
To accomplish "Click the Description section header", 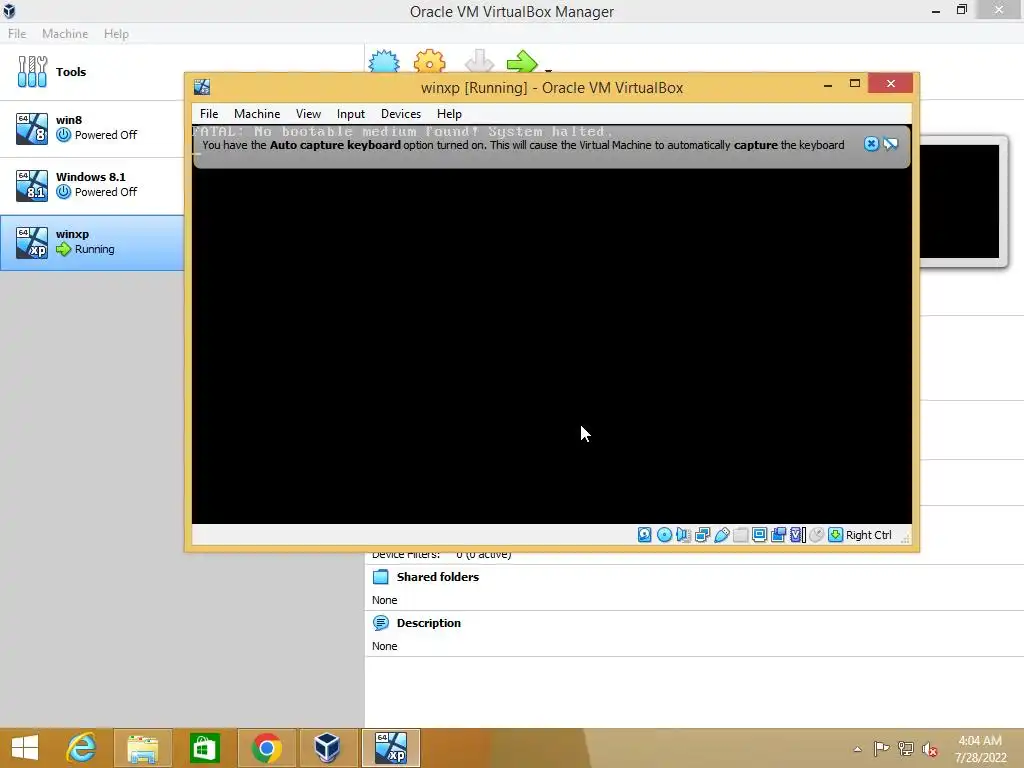I will coord(428,623).
